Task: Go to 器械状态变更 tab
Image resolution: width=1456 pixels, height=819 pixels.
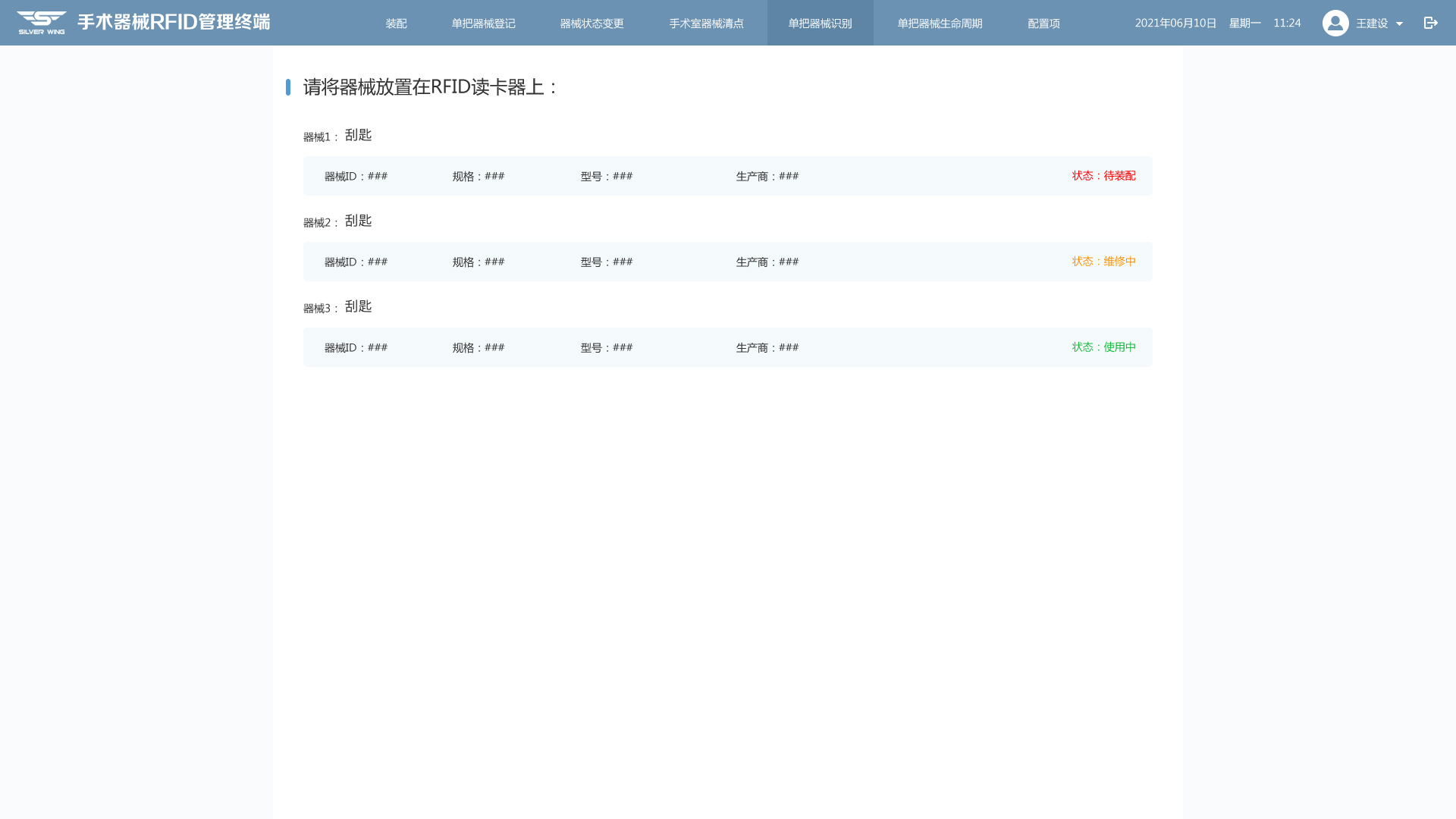Action: pos(591,23)
